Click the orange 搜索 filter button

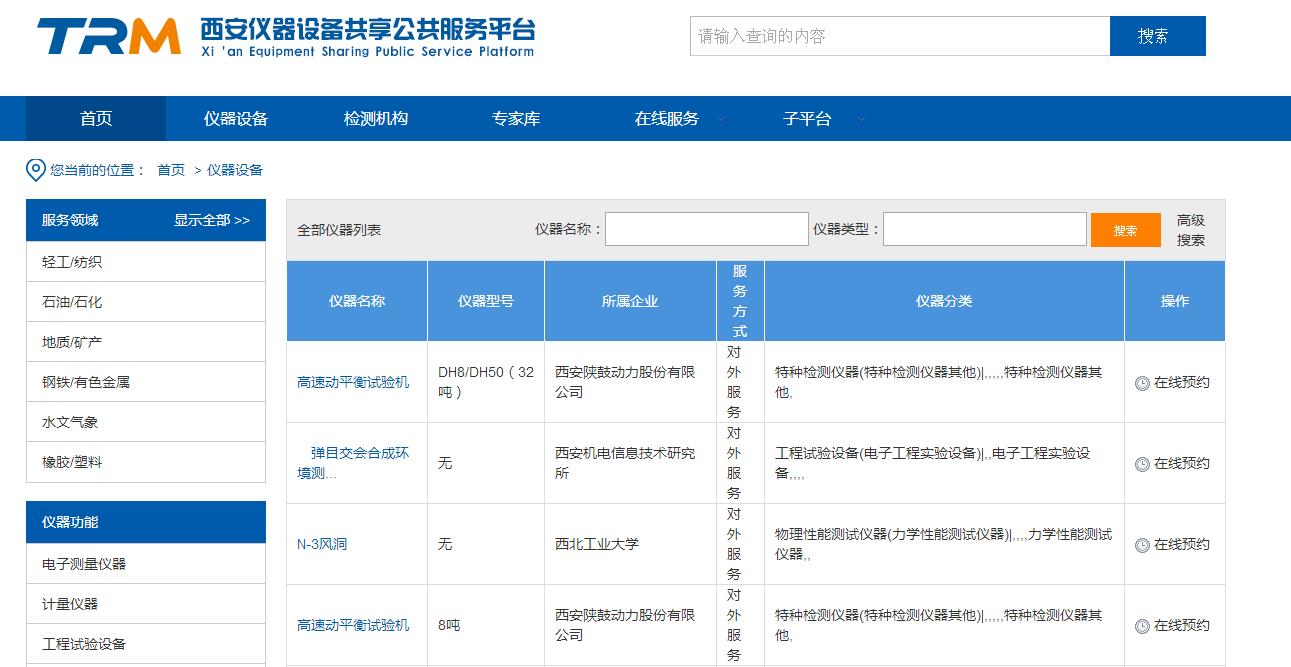coord(1126,229)
